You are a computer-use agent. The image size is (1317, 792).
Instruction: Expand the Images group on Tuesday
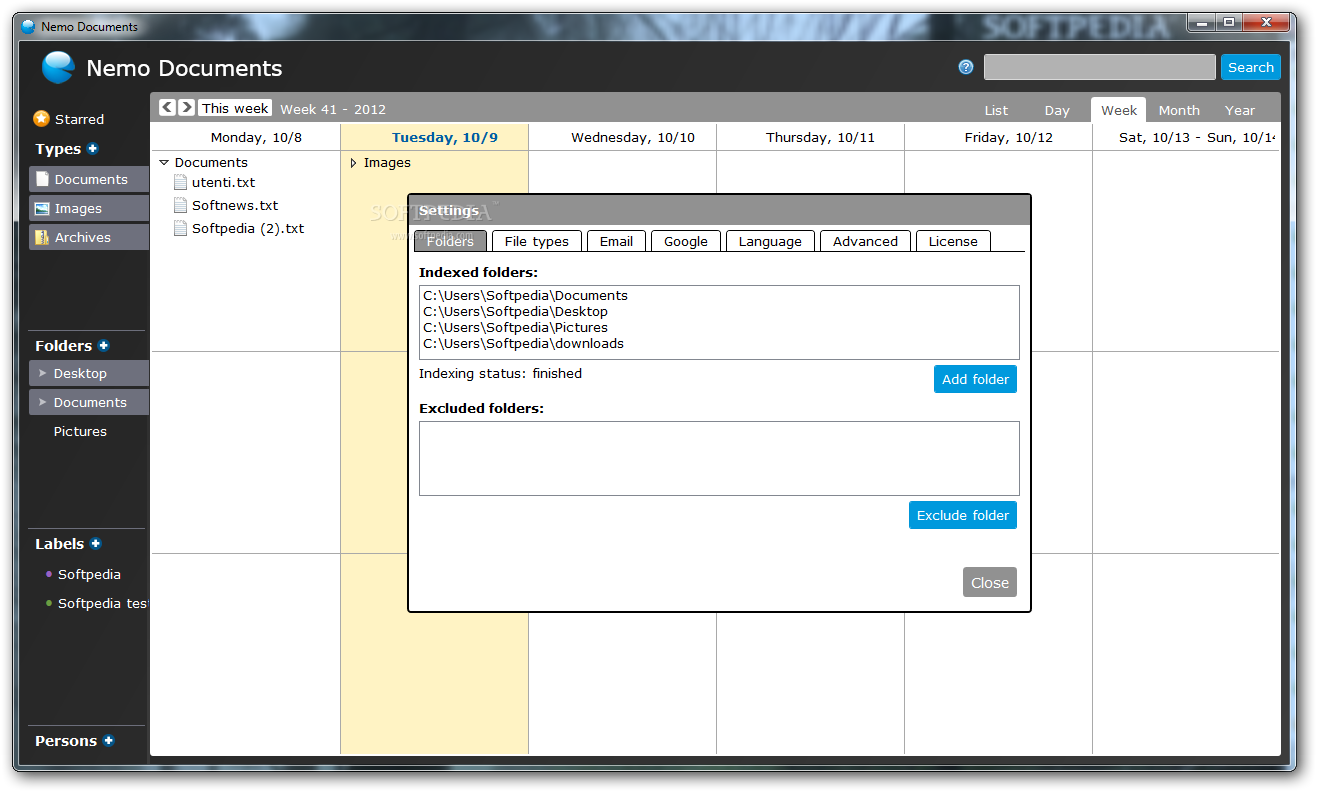(x=353, y=162)
